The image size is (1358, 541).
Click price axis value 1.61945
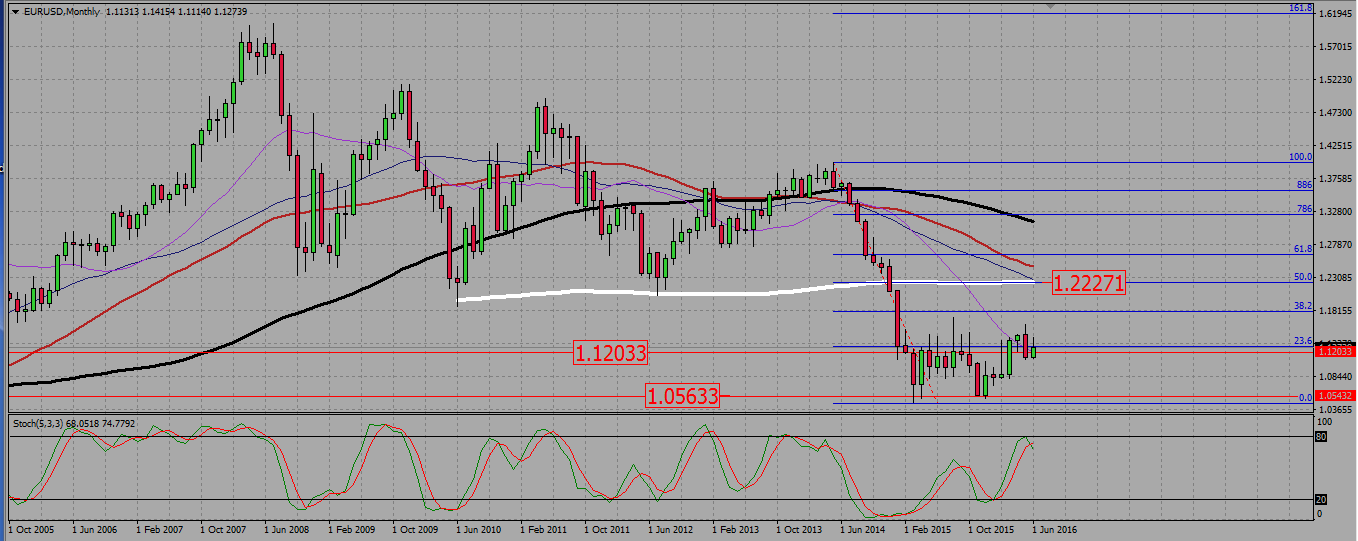[1337, 14]
